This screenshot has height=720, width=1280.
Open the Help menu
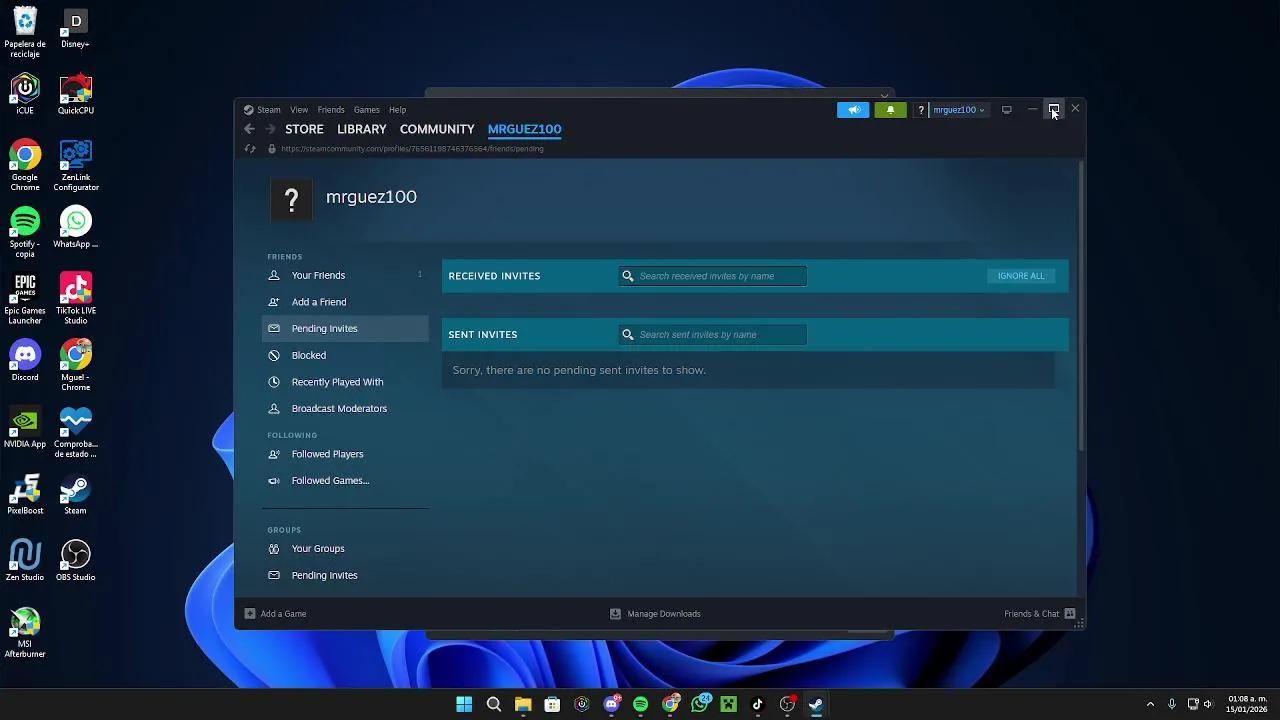point(397,110)
